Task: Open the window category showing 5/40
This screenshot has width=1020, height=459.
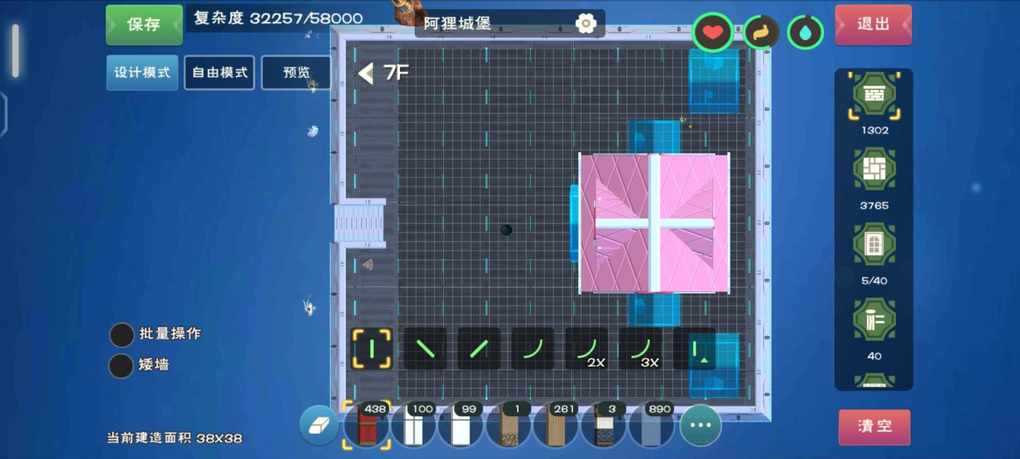Action: tap(874, 244)
